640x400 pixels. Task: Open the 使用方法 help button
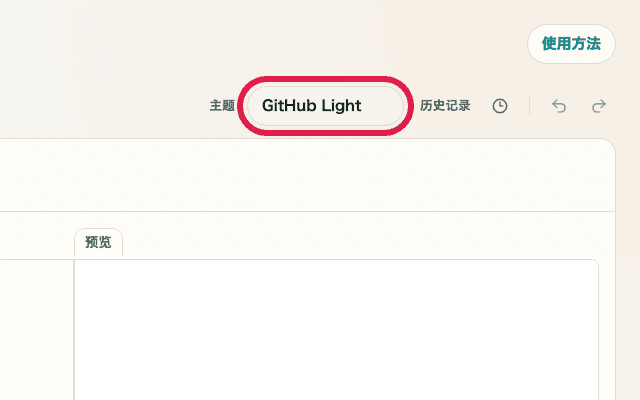pyautogui.click(x=571, y=44)
